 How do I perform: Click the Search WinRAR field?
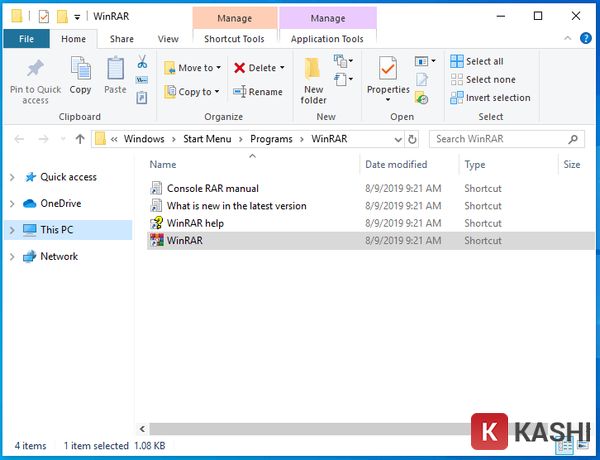click(507, 139)
